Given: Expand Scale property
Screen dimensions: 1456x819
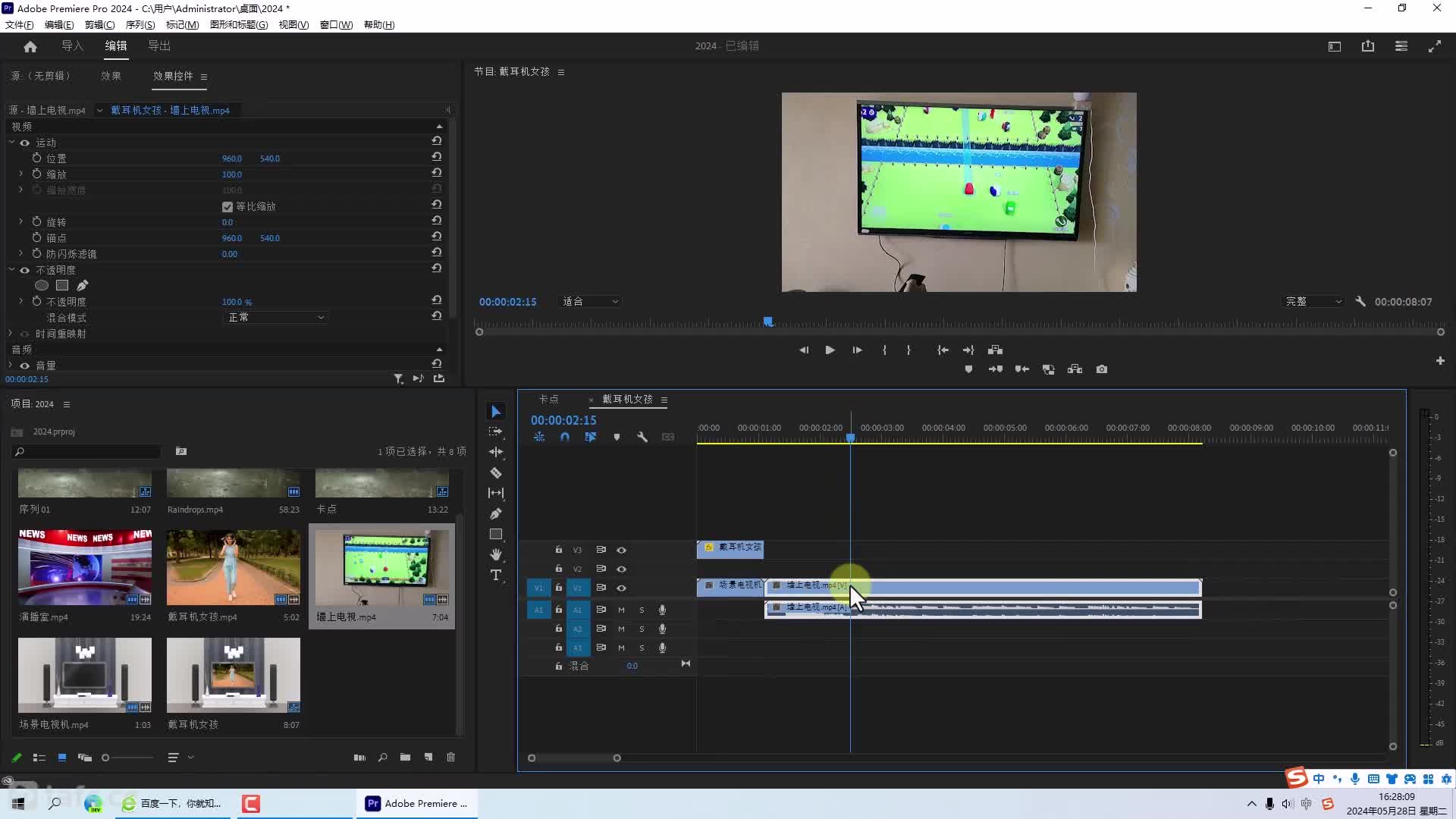Looking at the screenshot, I should (21, 174).
